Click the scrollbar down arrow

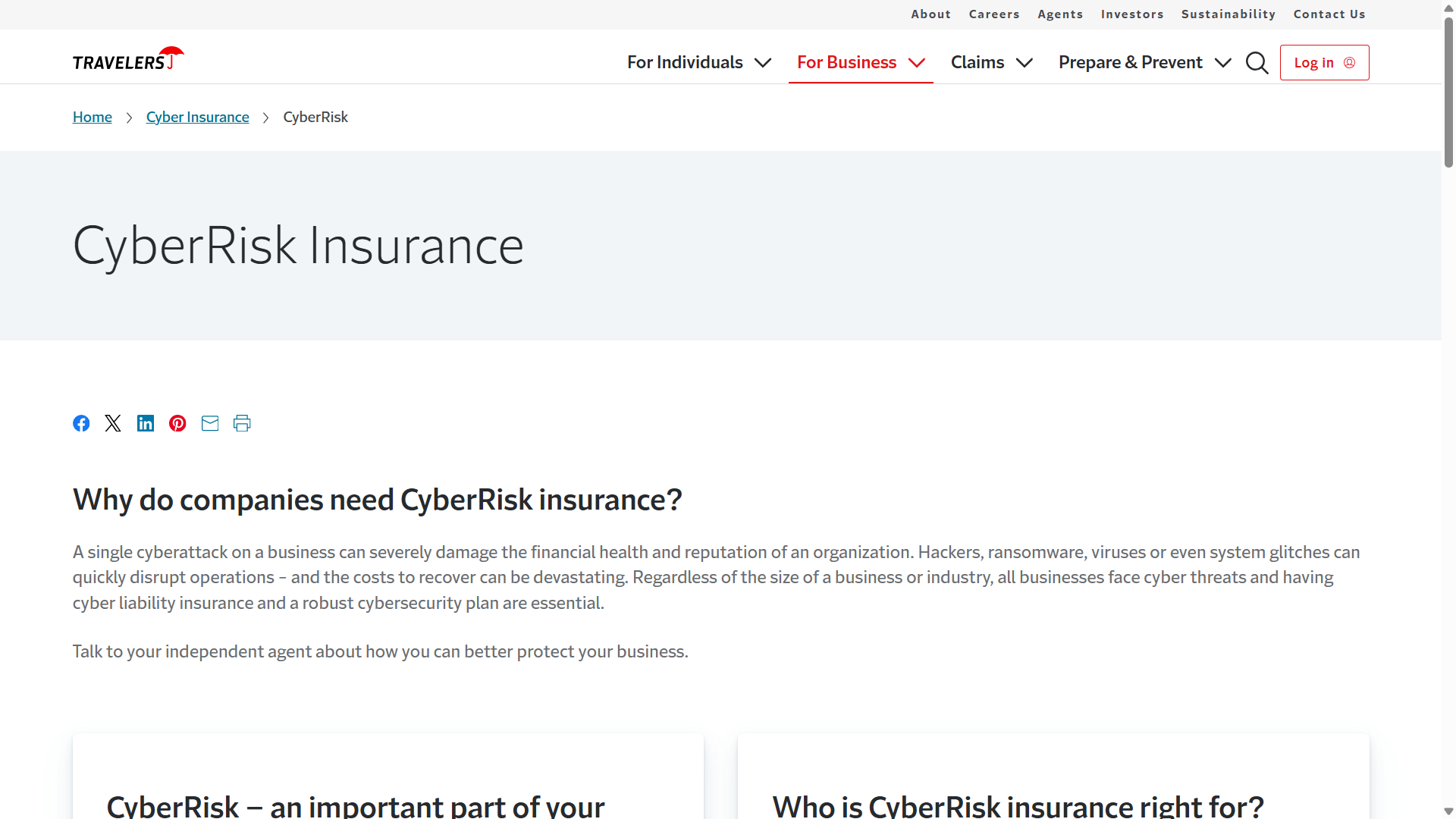click(x=1447, y=811)
